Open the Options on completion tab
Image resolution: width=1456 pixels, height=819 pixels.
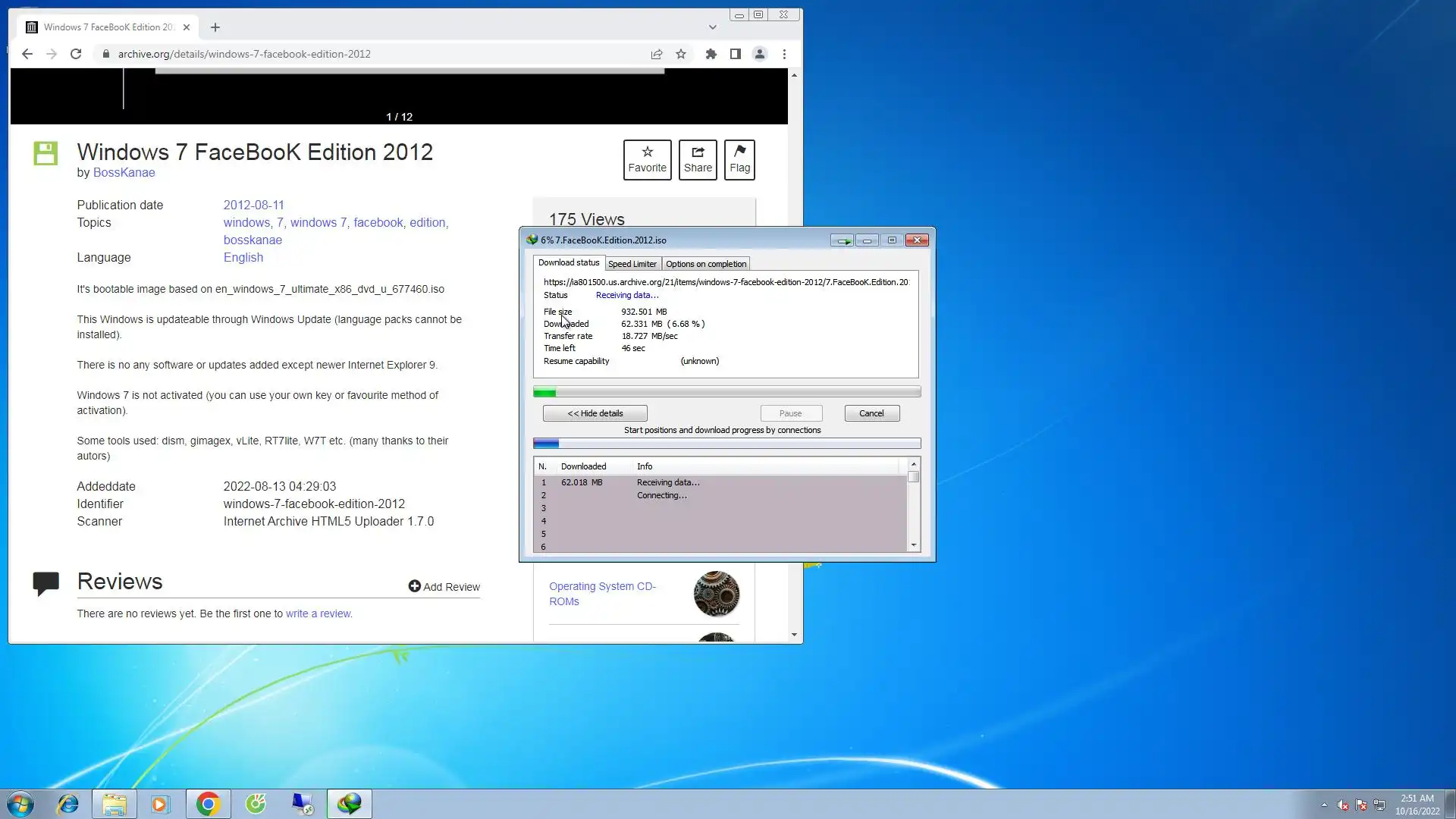click(705, 264)
